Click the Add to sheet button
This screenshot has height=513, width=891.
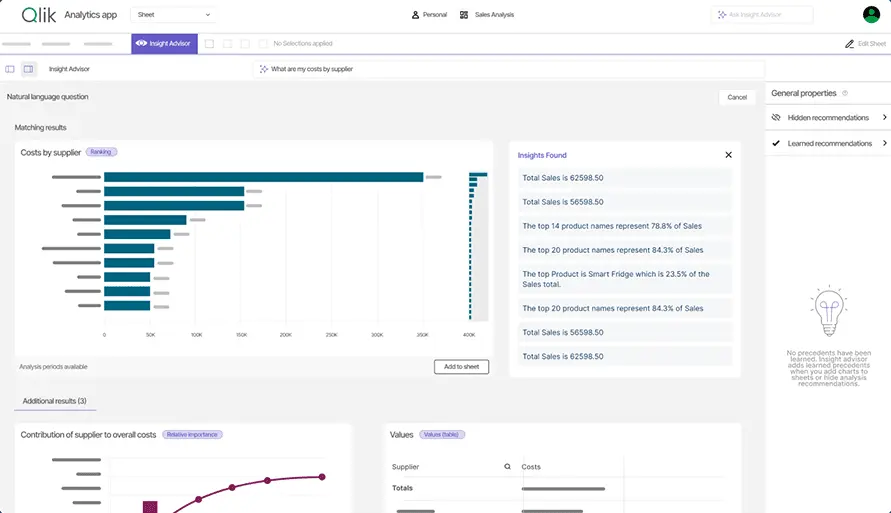click(461, 367)
